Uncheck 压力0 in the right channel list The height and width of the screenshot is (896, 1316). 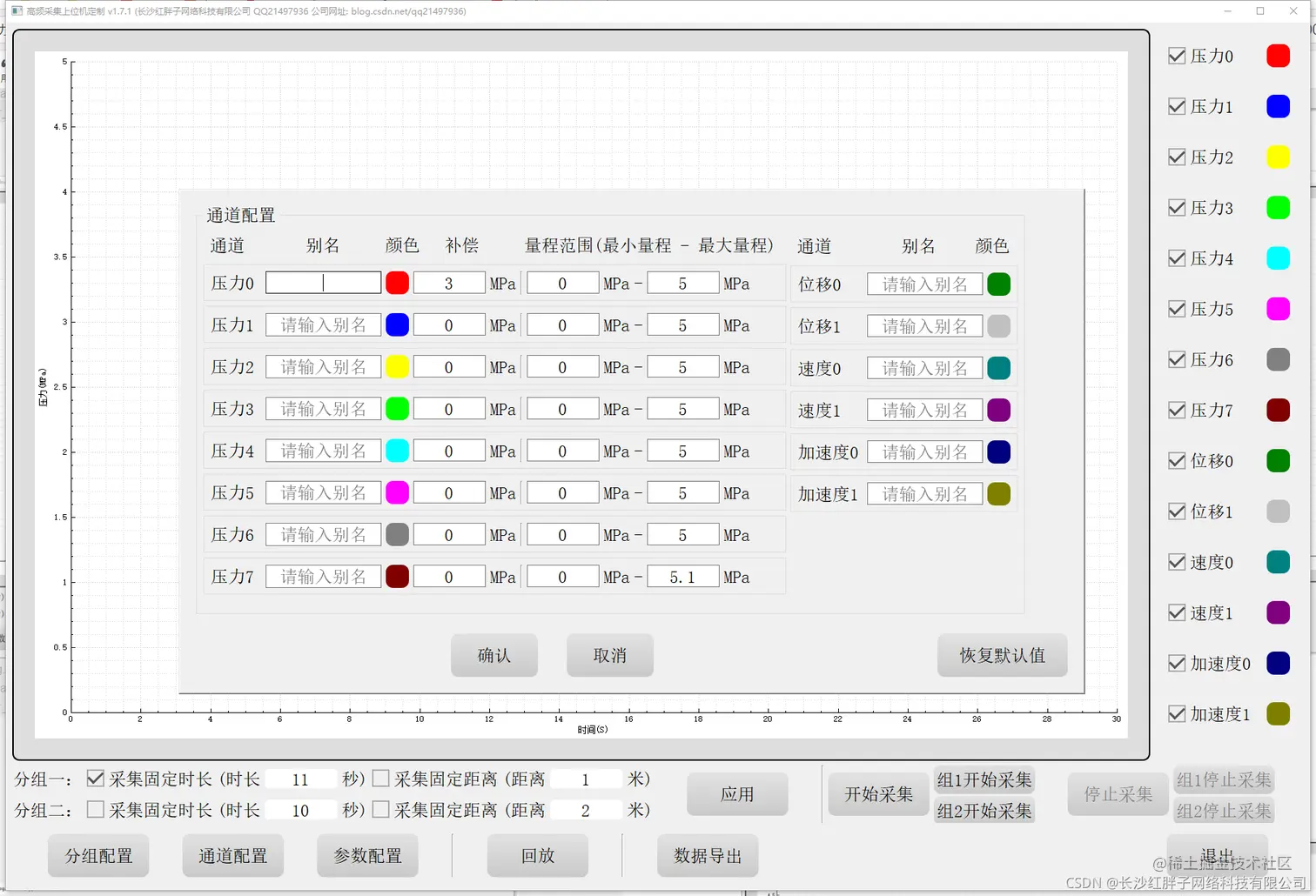1177,56
